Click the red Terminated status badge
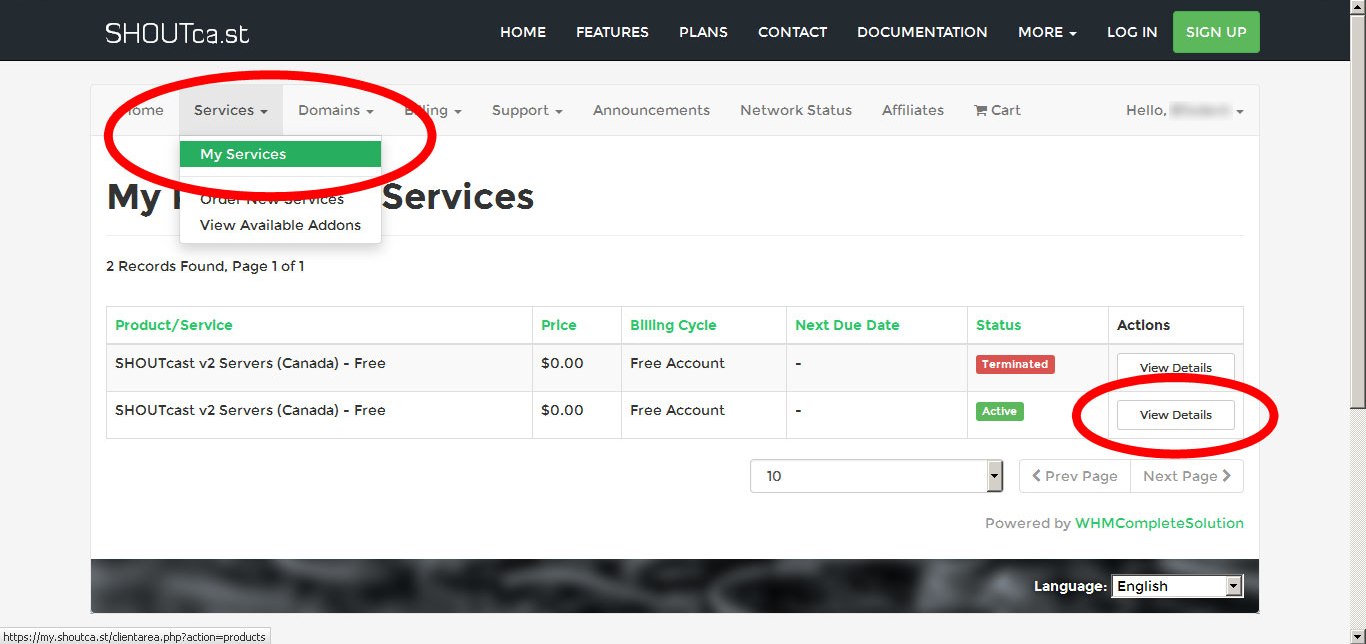Image resolution: width=1366 pixels, height=644 pixels. pyautogui.click(x=1015, y=364)
